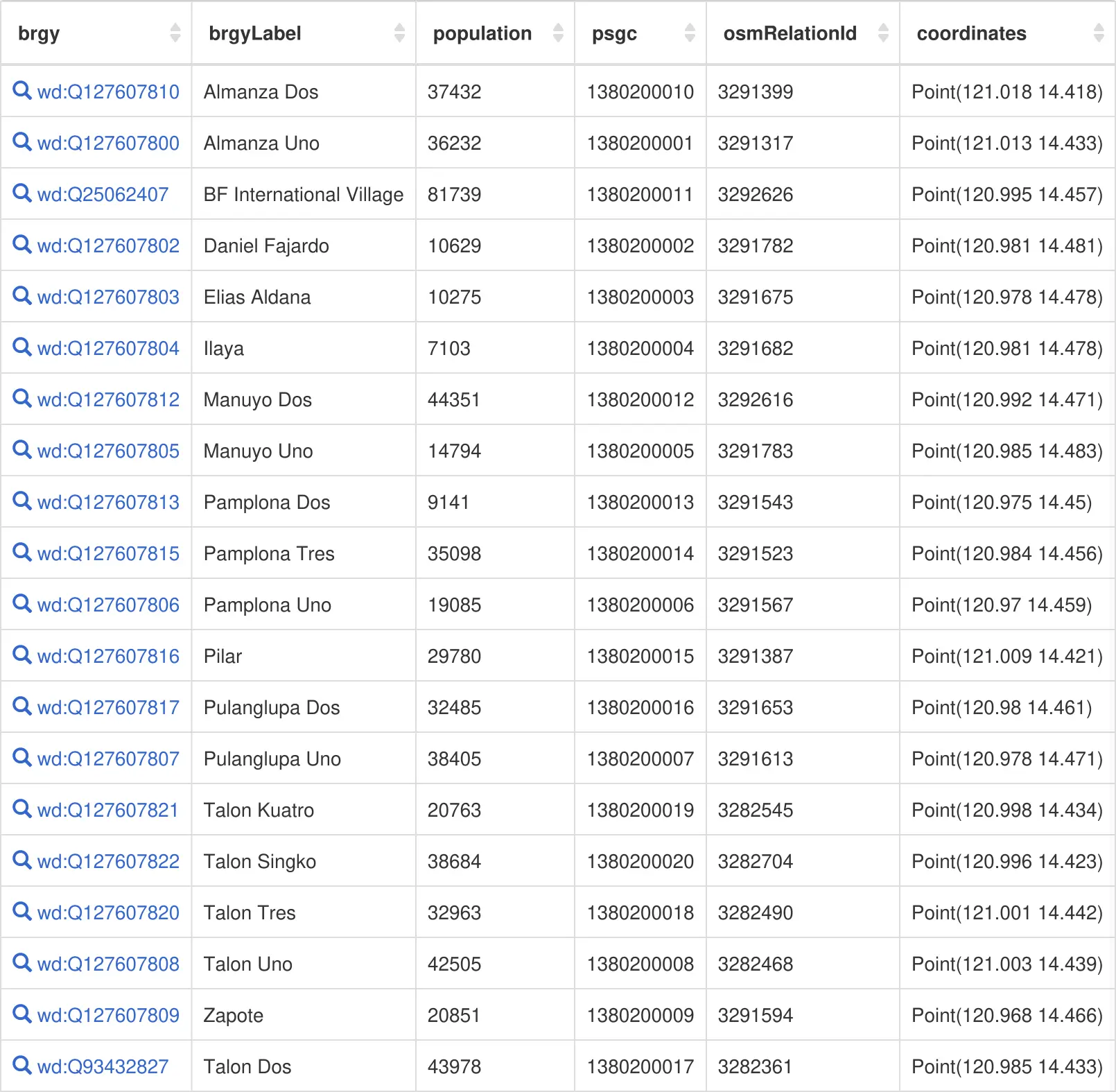Screen dimensions: 1116x1092
Task: Click magnifier icon beside wd:Q127607812
Action: click(22, 398)
